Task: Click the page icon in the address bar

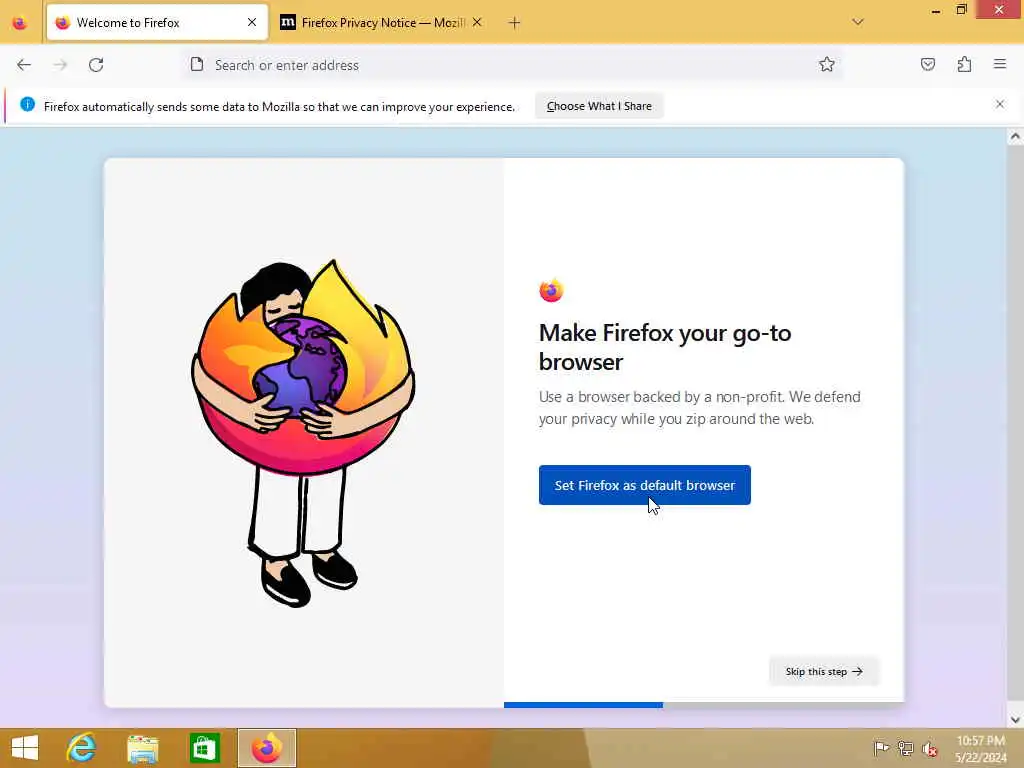Action: point(197,64)
